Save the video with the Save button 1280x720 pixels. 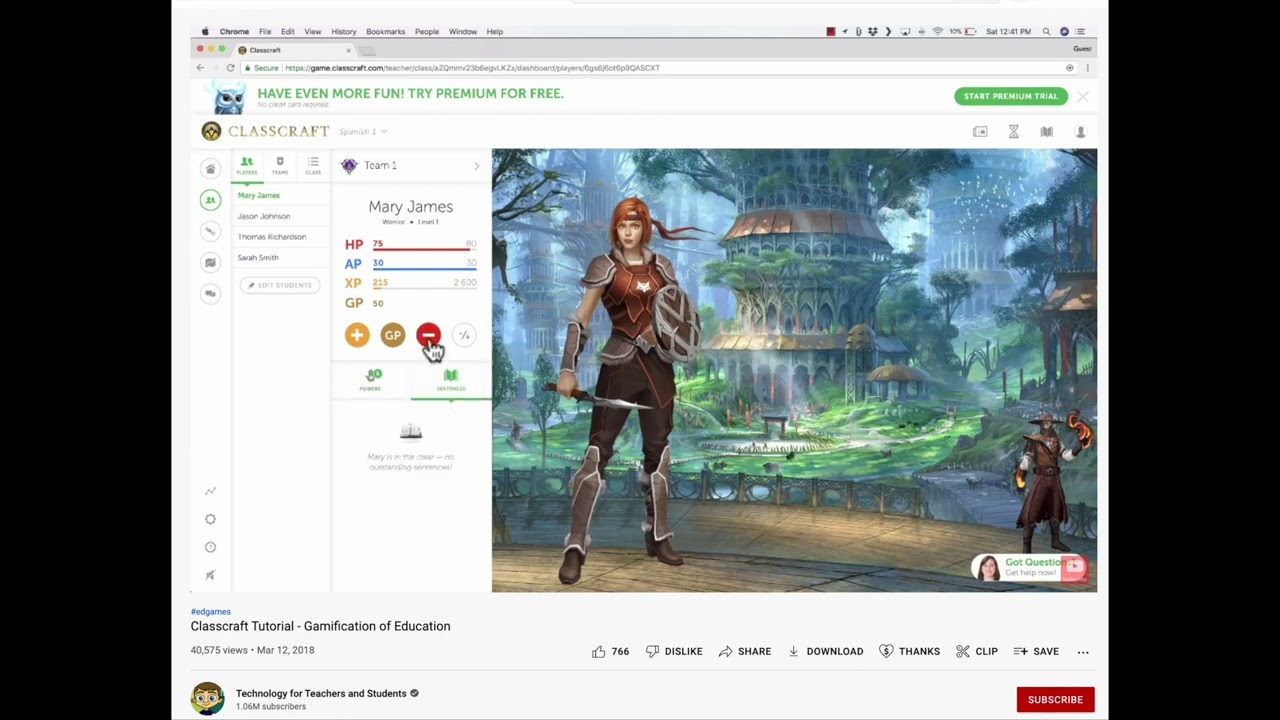click(1036, 651)
